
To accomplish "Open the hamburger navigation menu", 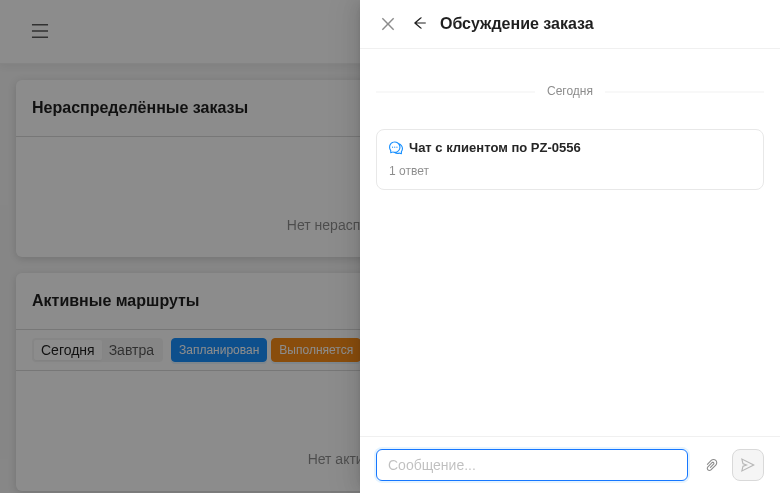I will [40, 31].
